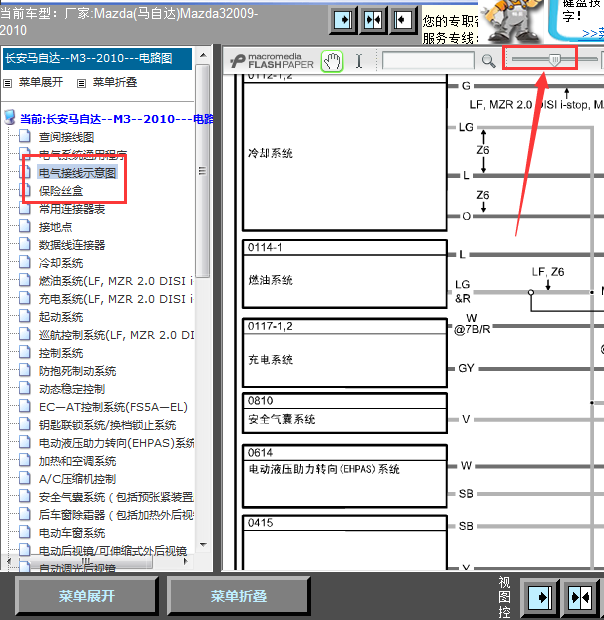Open 防抱死制动系统 tree item
This screenshot has width=604, height=620.
pos(77,371)
